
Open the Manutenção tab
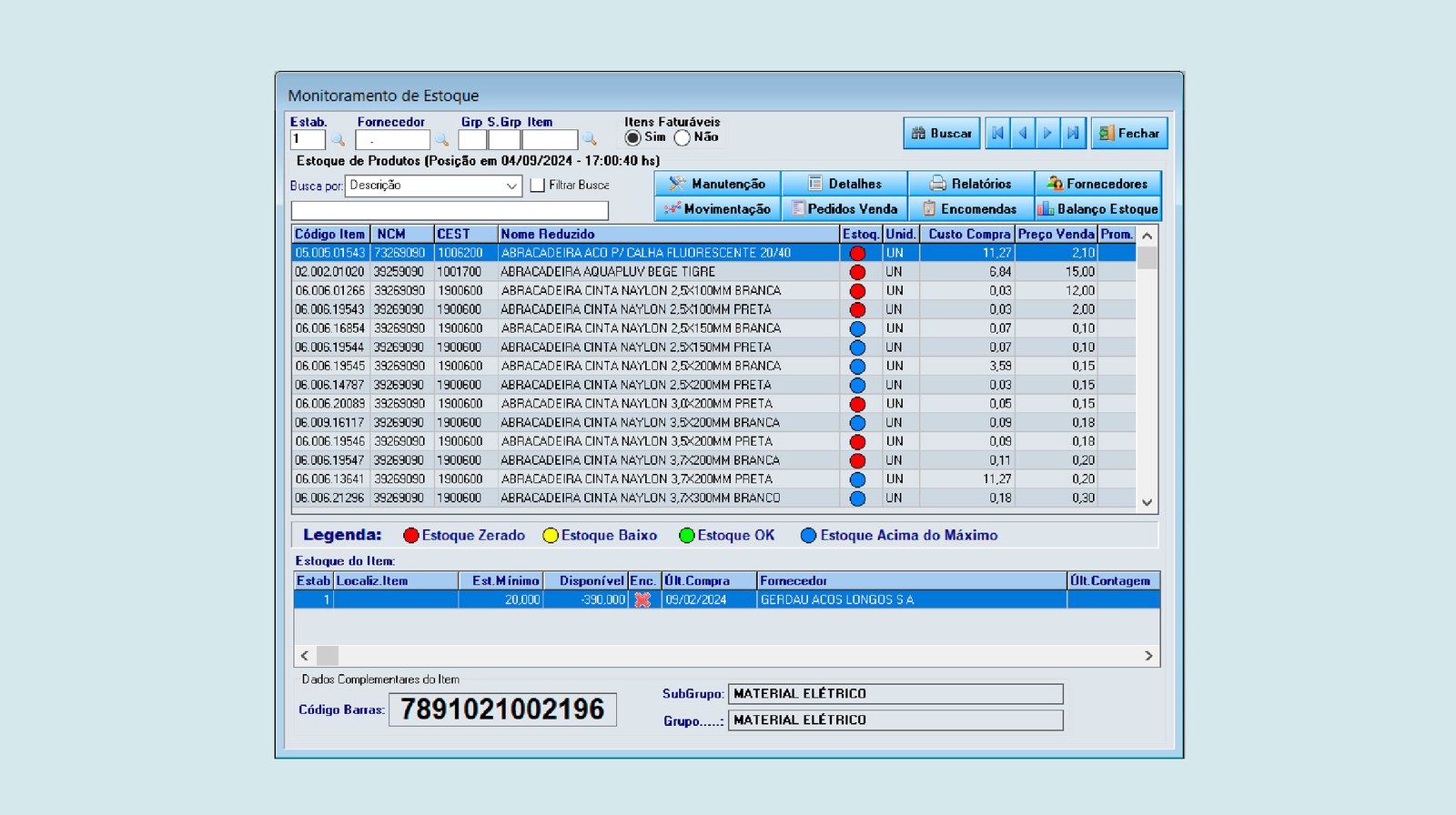(717, 184)
